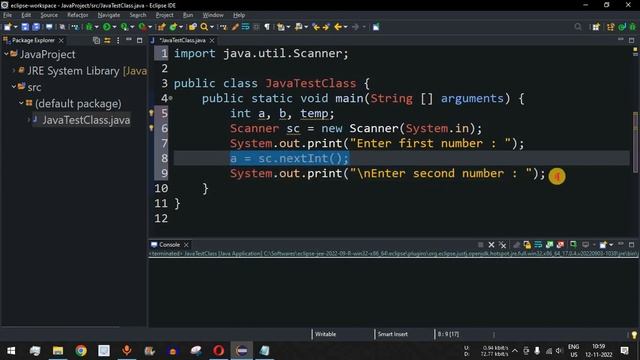This screenshot has height=360, width=640.
Task: Open the Refactor menu
Action: pos(78,15)
